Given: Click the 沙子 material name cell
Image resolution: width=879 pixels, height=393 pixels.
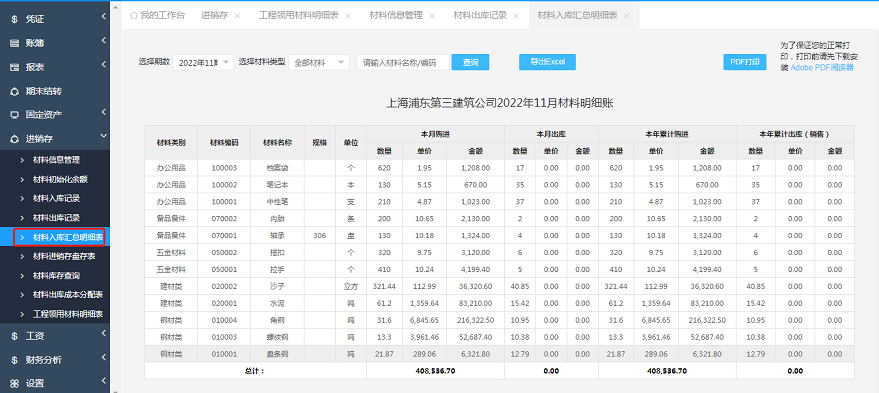Looking at the screenshot, I should (277, 286).
